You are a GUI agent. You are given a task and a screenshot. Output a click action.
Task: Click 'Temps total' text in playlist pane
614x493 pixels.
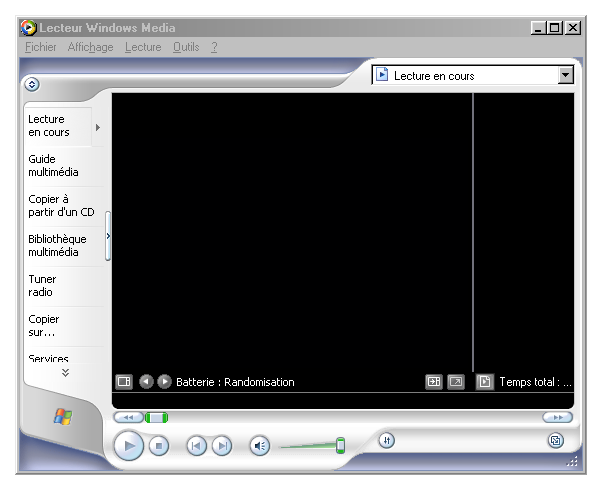[x=535, y=382]
